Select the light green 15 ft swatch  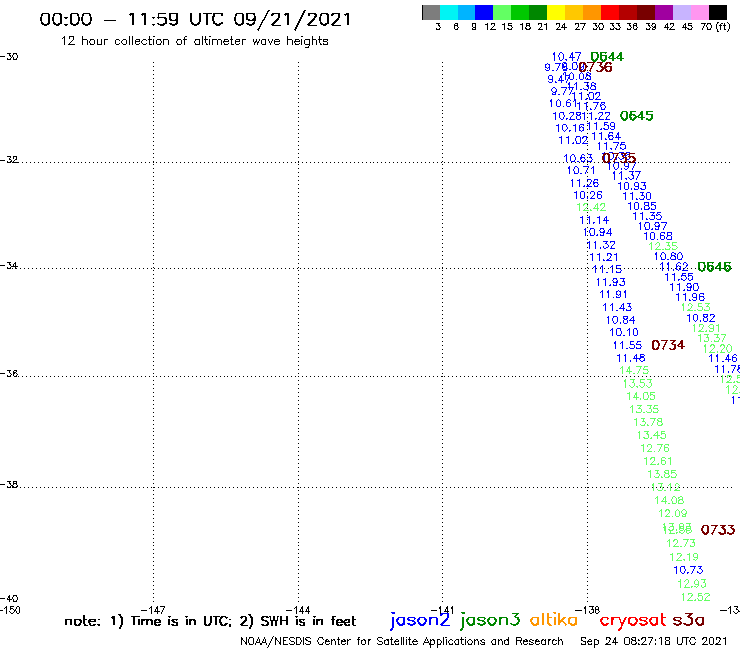coord(502,12)
